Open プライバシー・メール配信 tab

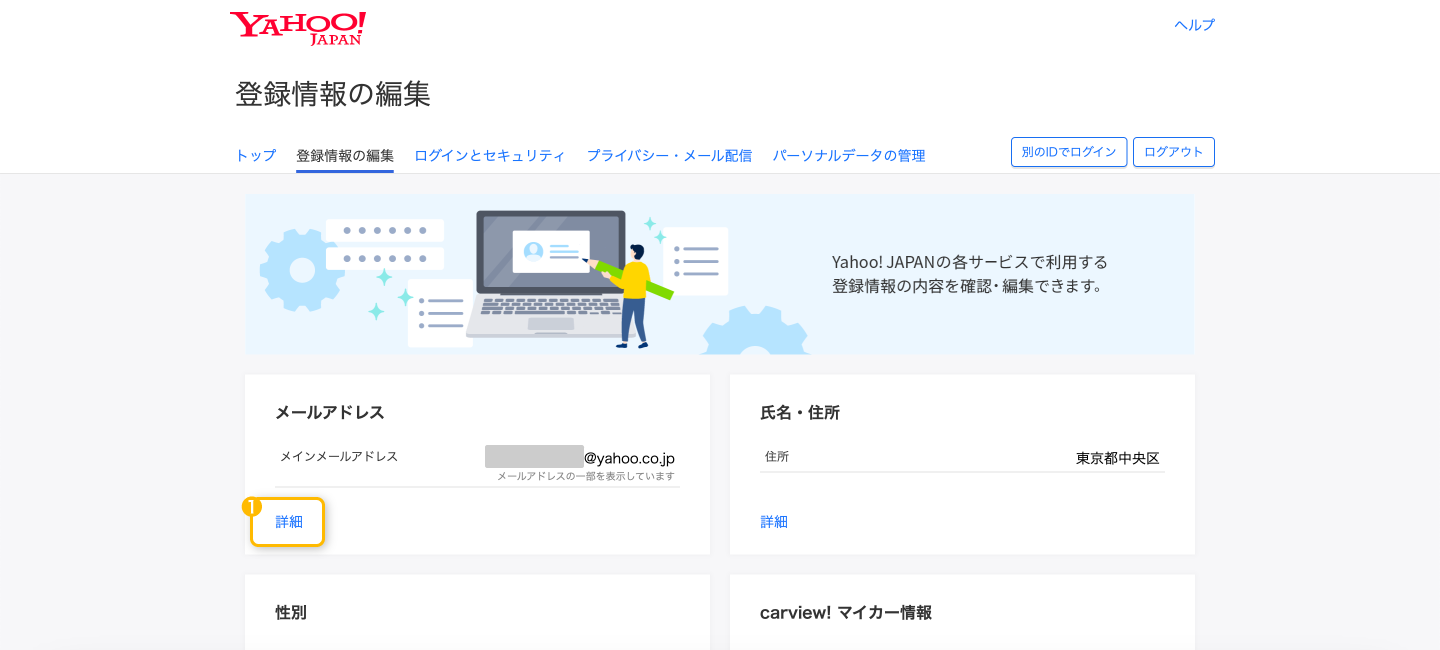669,156
